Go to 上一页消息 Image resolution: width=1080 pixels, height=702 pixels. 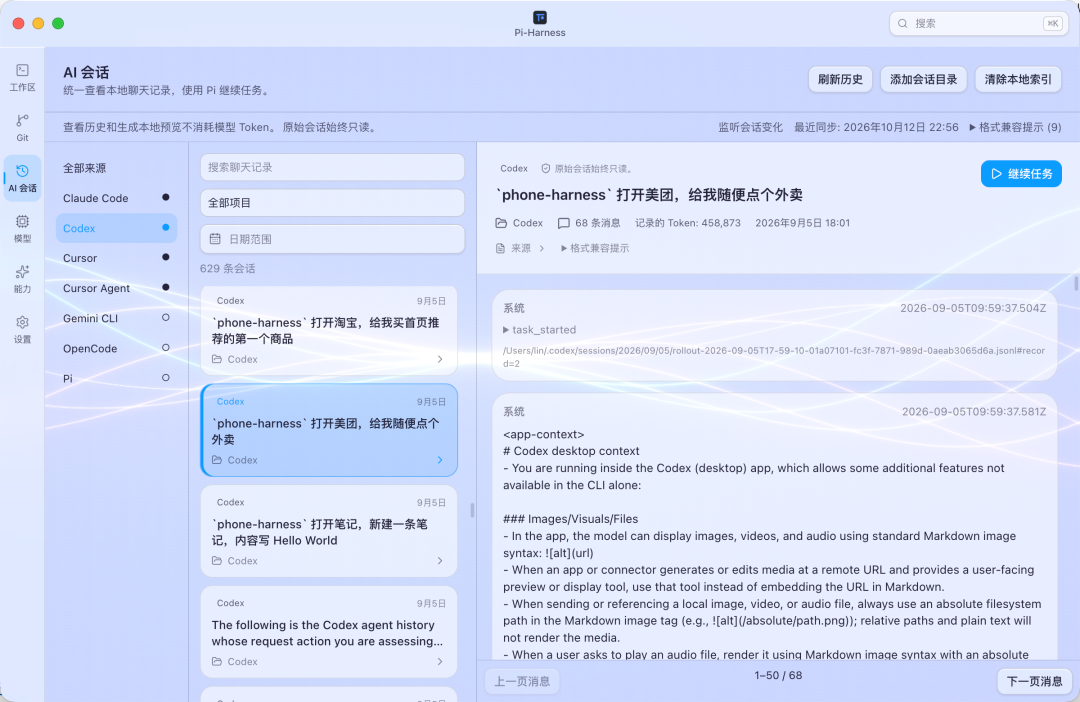[x=522, y=681]
